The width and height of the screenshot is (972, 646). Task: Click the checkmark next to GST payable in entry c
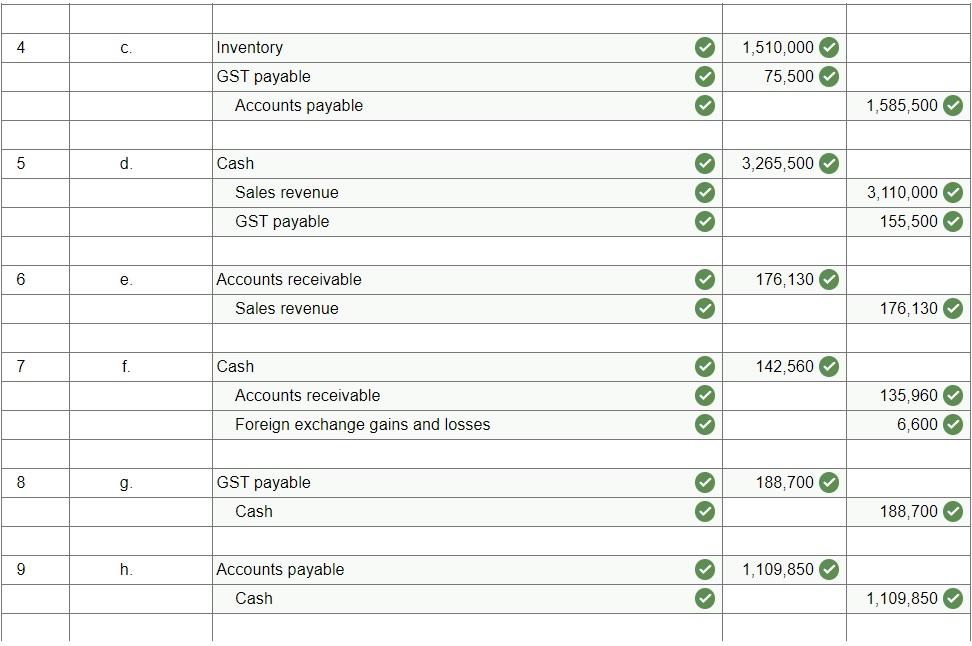(x=706, y=76)
